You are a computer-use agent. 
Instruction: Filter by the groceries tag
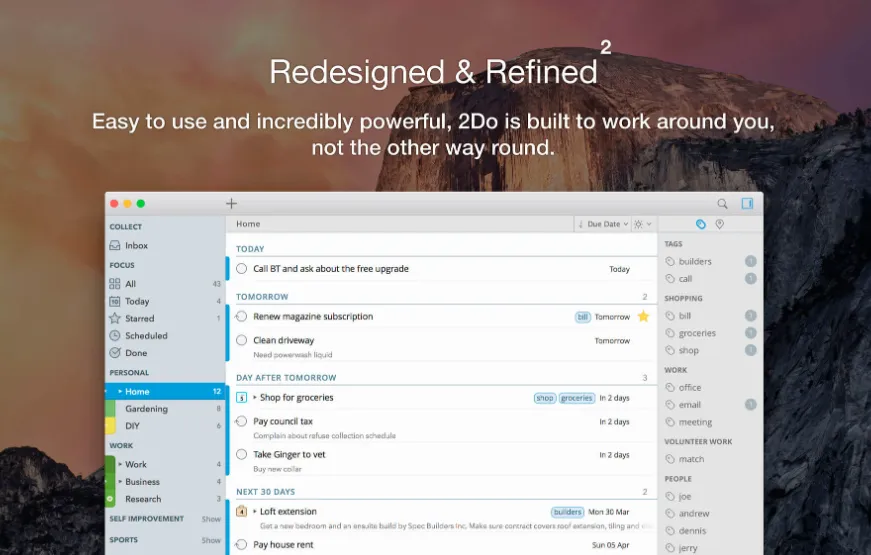697,333
